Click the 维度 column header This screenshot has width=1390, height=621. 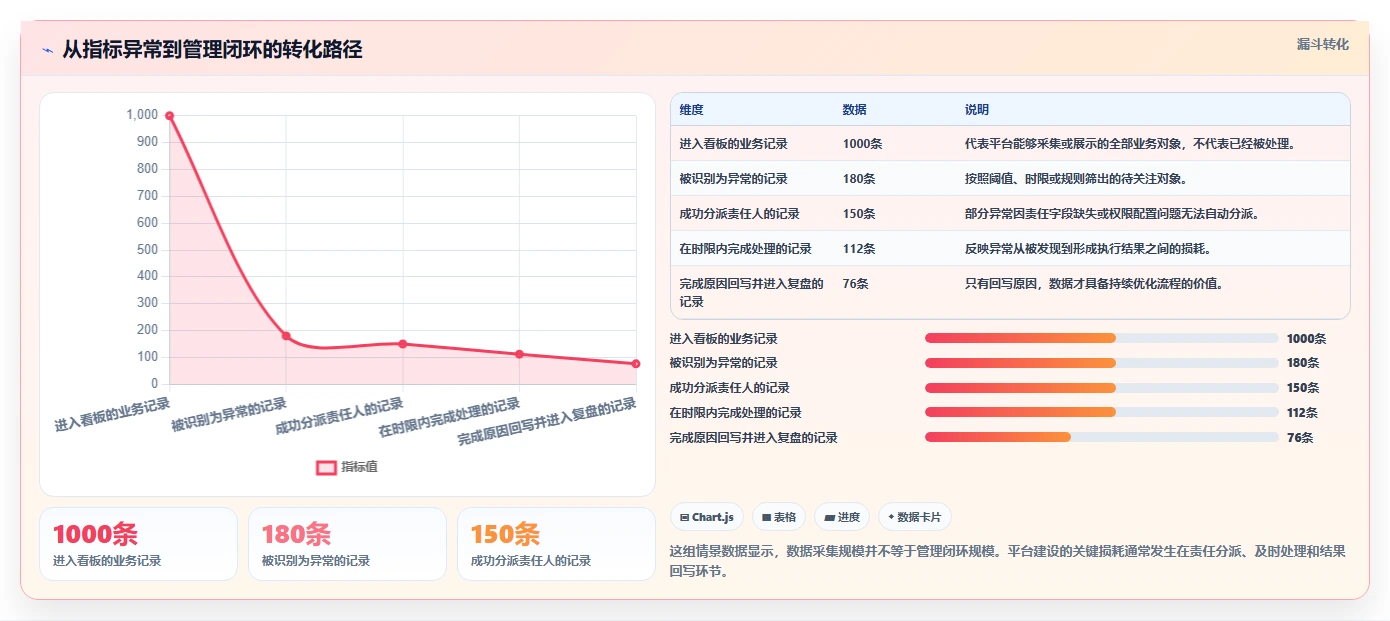pos(691,110)
